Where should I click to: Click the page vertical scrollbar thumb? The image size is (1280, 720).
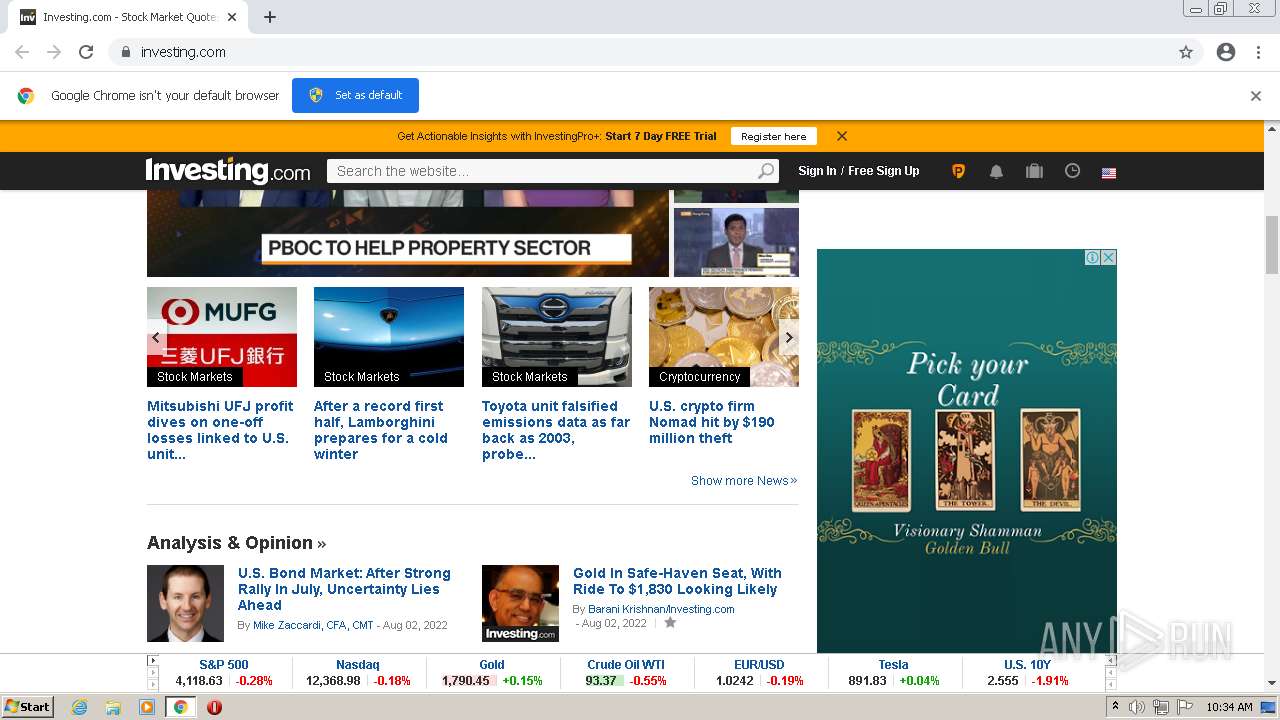(x=1272, y=244)
